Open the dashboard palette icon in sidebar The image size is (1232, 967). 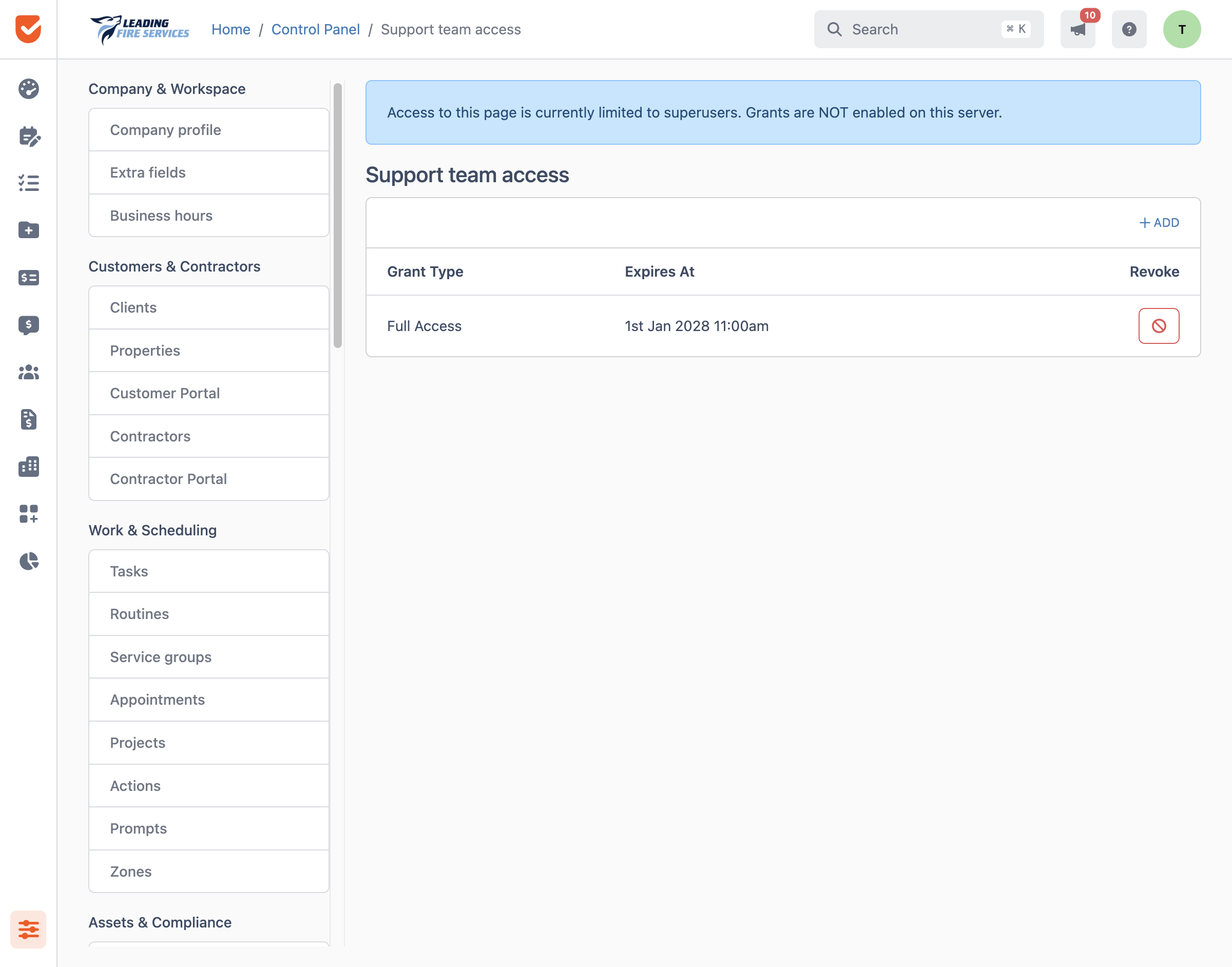[x=28, y=89]
